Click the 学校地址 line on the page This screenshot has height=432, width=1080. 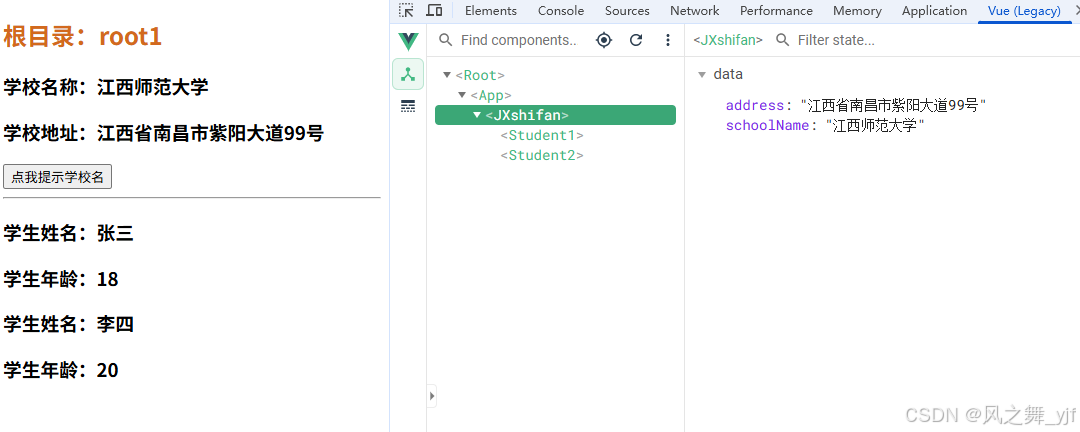164,132
